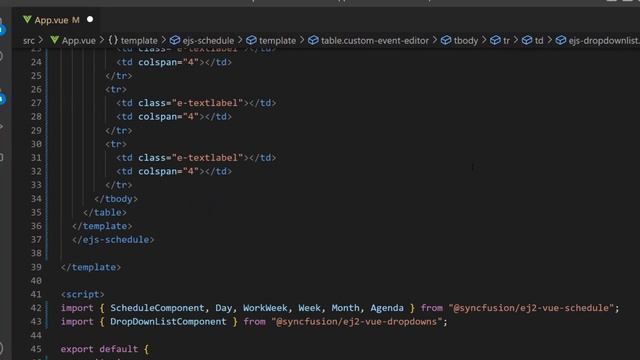
Task: Click cube icon beside td breadcrumb
Action: tap(527, 40)
